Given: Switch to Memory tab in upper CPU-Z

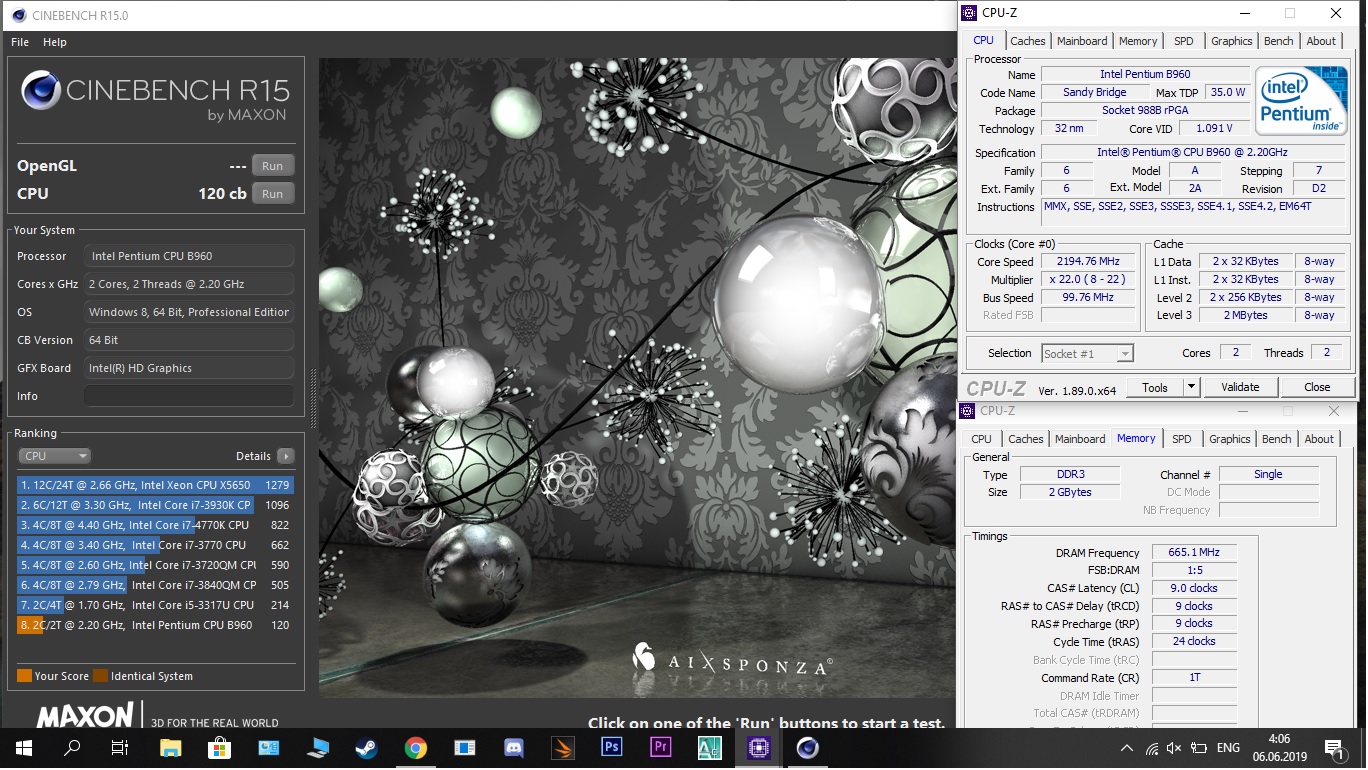Looking at the screenshot, I should click(x=1138, y=41).
